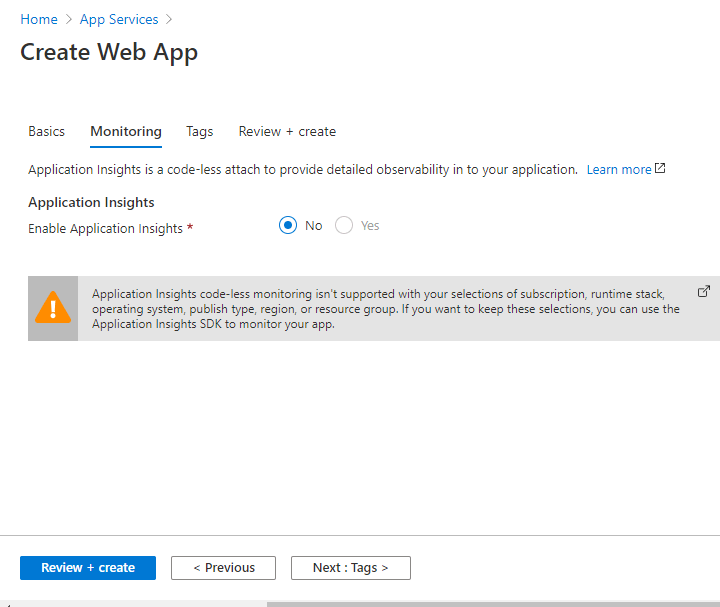This screenshot has width=720, height=607.
Task: Go back with the Previous button
Action: pyautogui.click(x=224, y=568)
